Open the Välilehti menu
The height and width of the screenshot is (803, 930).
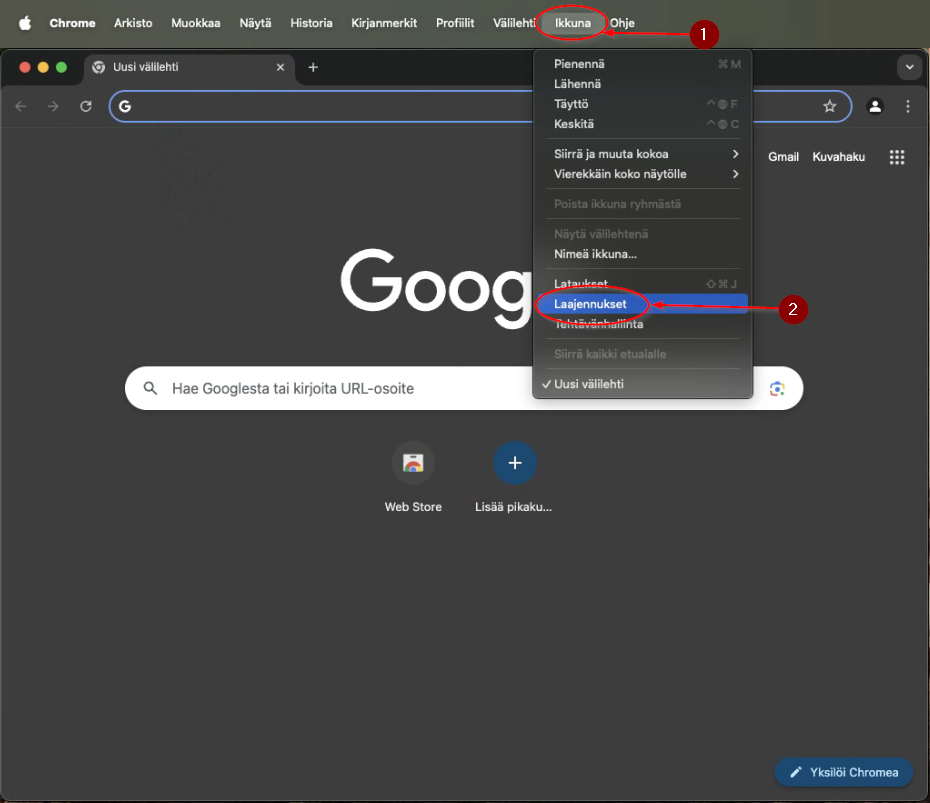[514, 23]
